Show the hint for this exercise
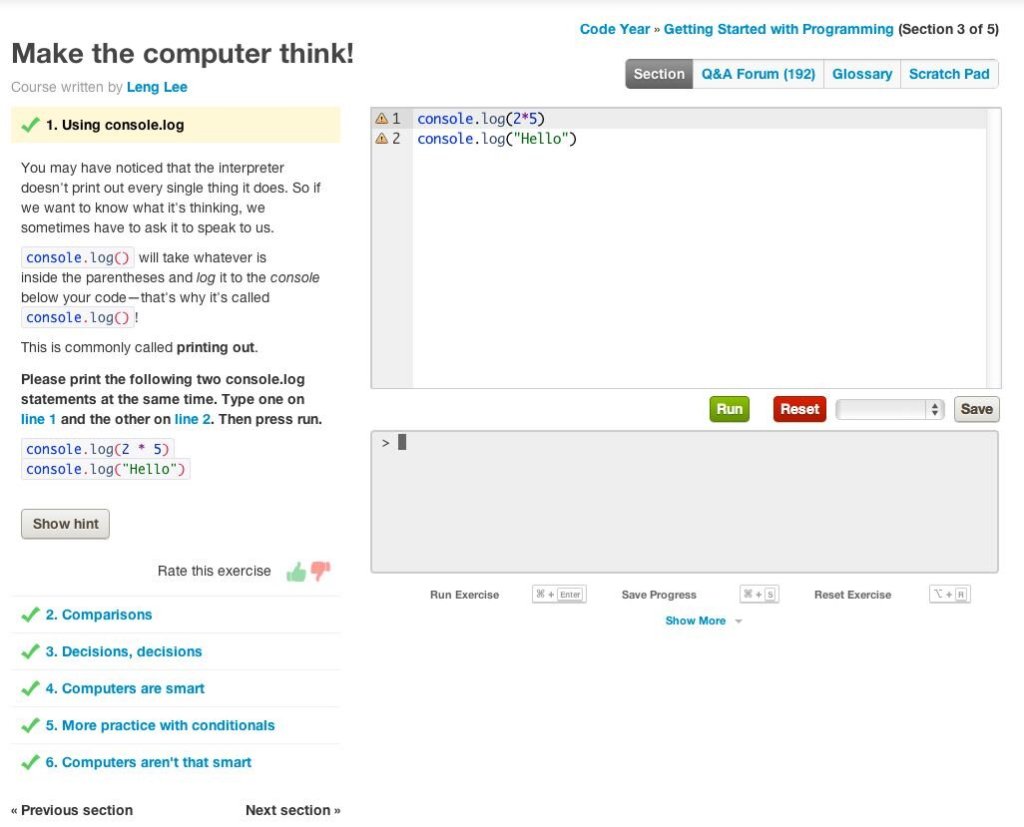This screenshot has width=1024, height=827. click(65, 523)
